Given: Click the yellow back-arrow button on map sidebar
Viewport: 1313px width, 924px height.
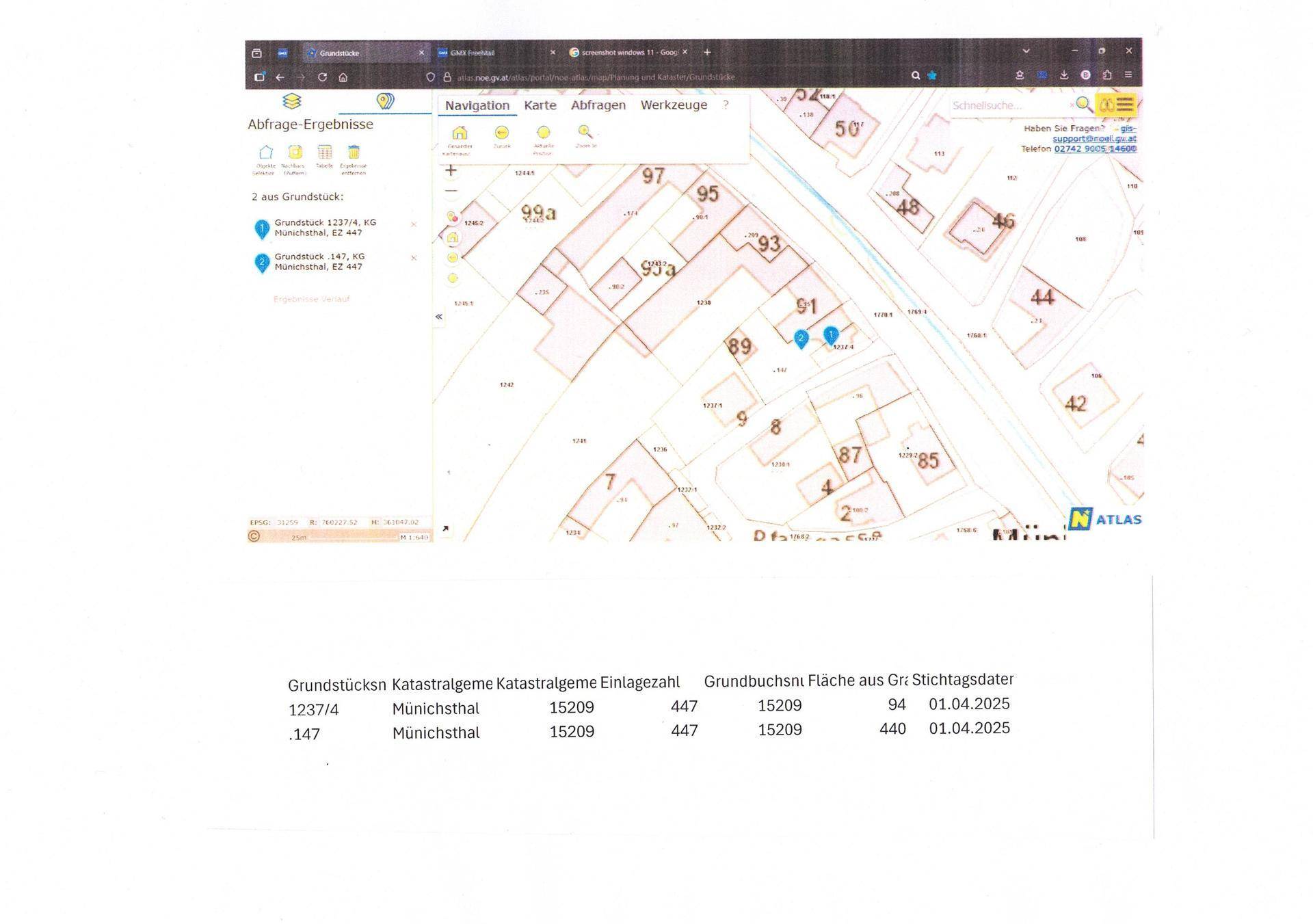Looking at the screenshot, I should 452,257.
